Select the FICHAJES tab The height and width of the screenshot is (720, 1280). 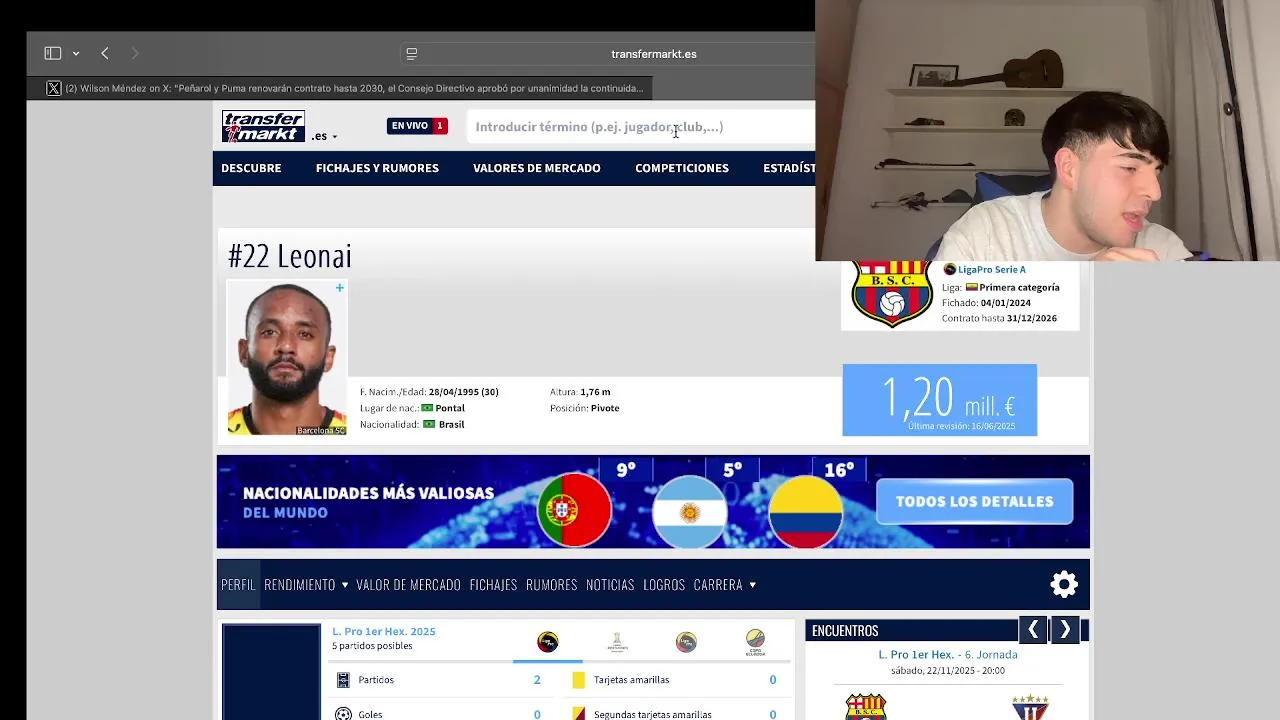pos(493,585)
